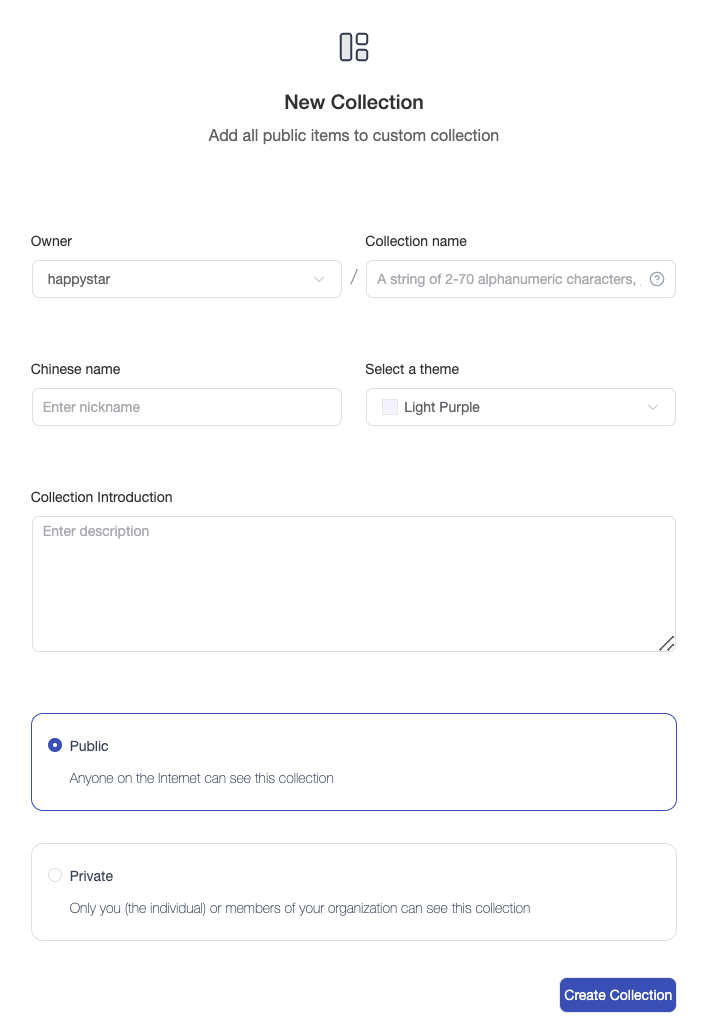Expand the theme dropdown chevron

(x=653, y=407)
